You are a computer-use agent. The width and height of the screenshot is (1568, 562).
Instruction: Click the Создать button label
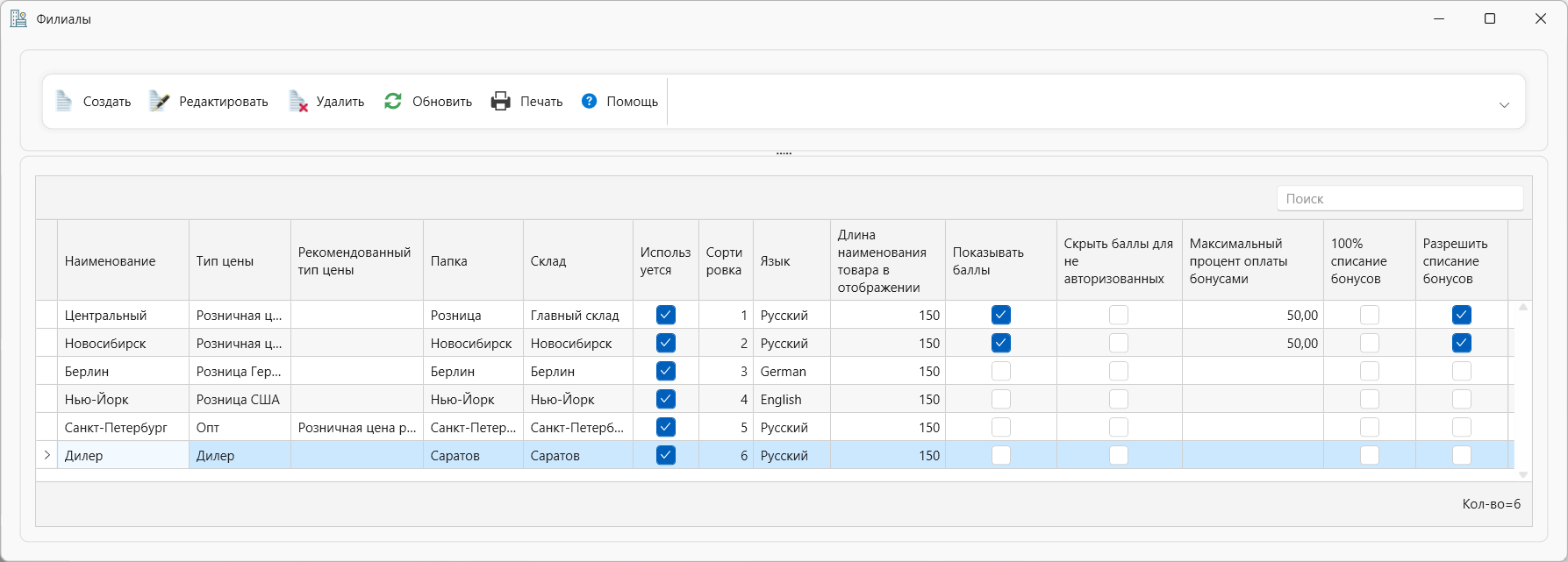pyautogui.click(x=107, y=102)
